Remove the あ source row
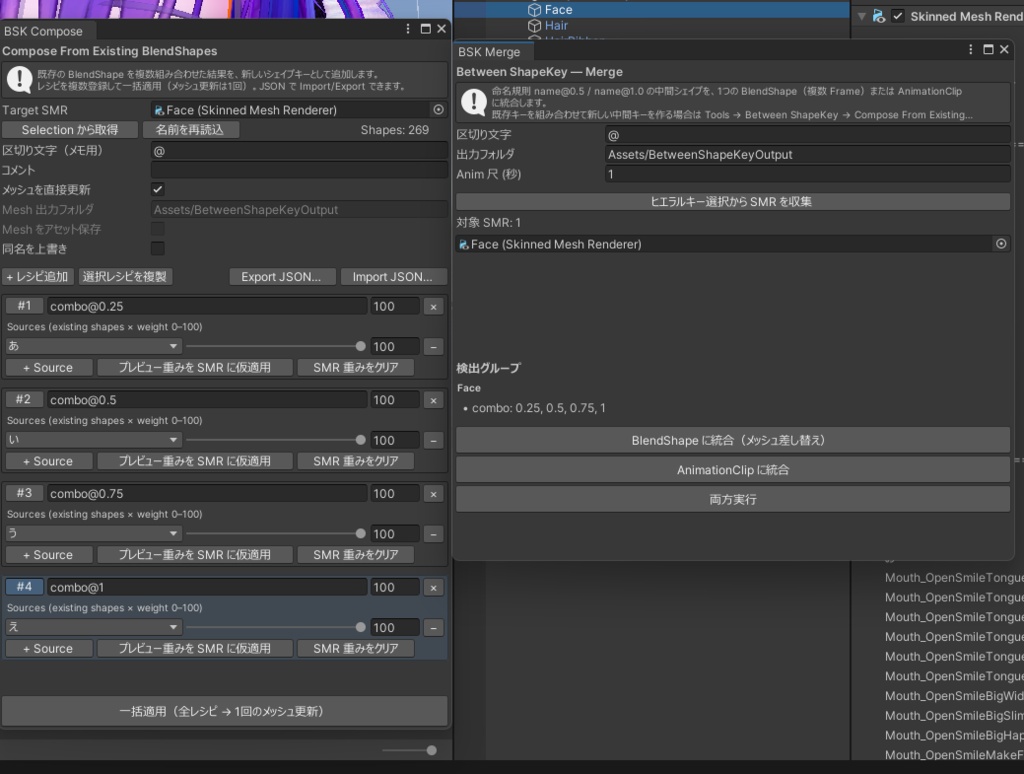This screenshot has width=1024, height=774. coord(434,347)
